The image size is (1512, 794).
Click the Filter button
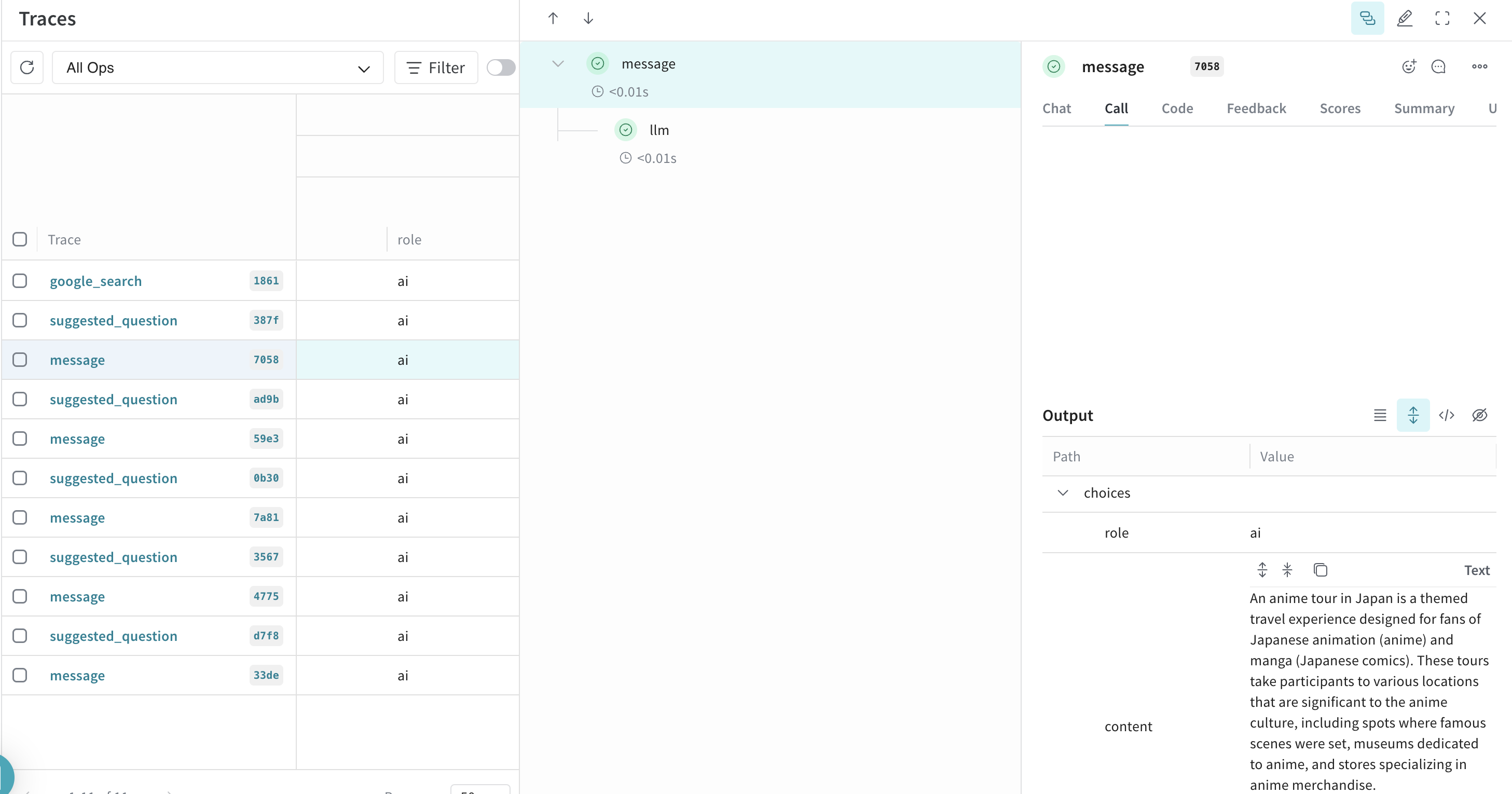pyautogui.click(x=436, y=67)
